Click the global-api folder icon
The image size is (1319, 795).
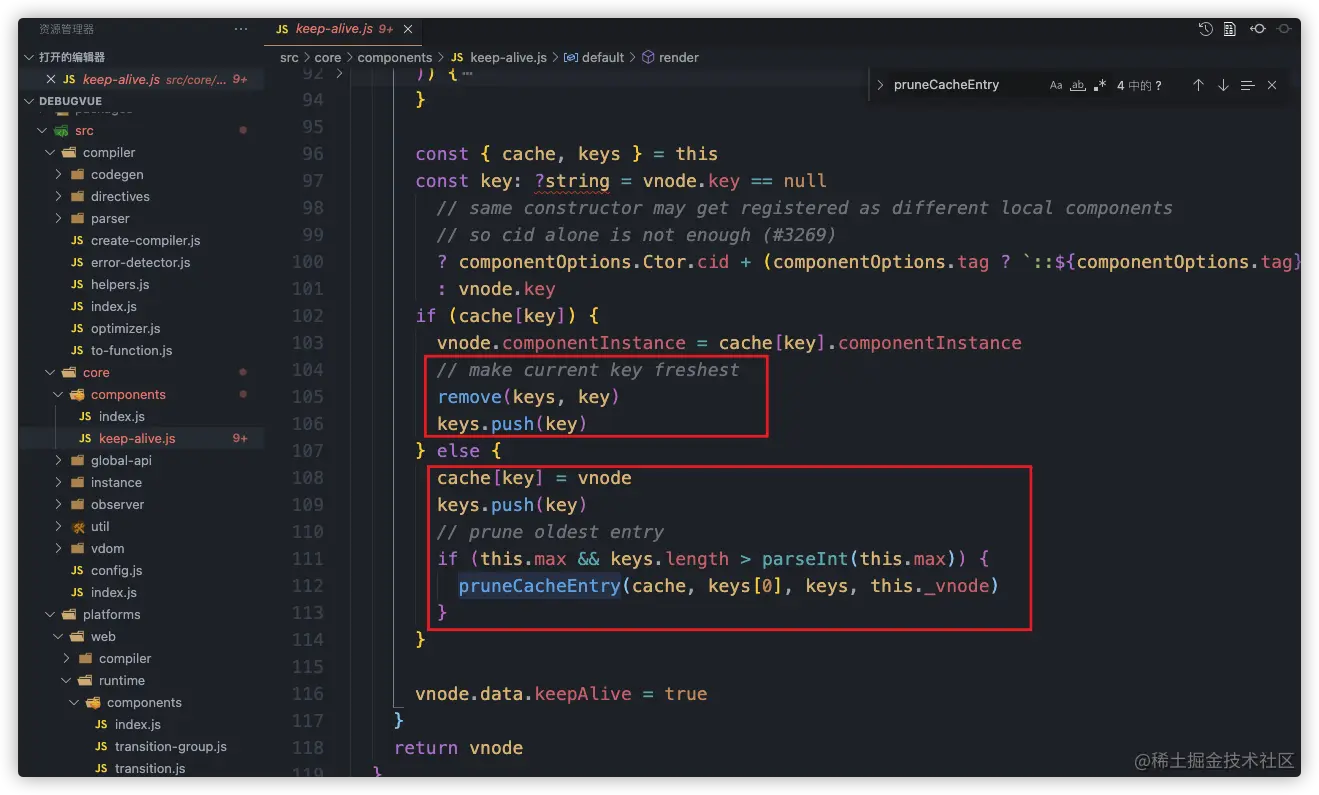pyautogui.click(x=77, y=461)
